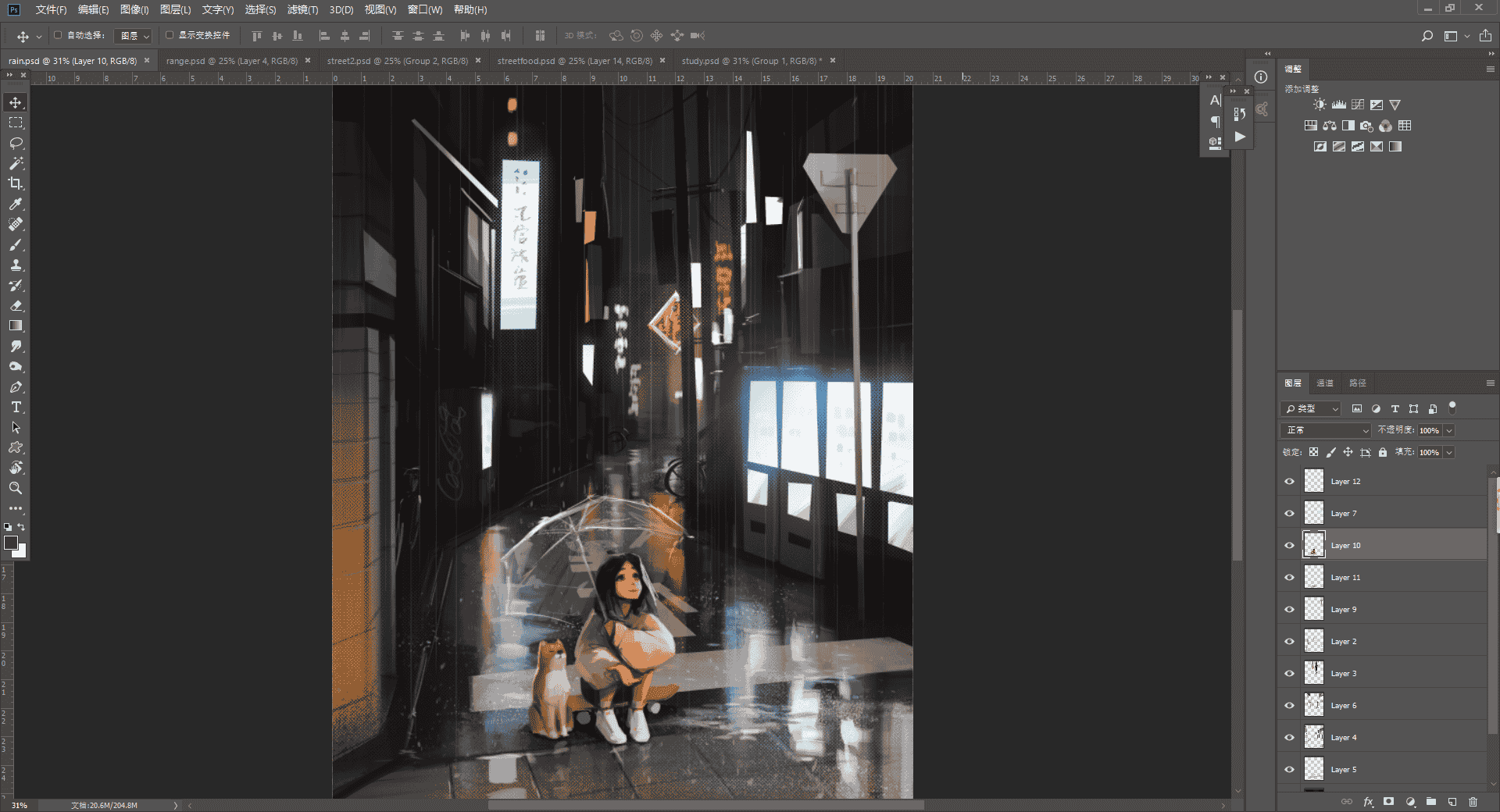1500x812 pixels.
Task: Select the Zoom tool in the toolbar
Action: pos(16,488)
